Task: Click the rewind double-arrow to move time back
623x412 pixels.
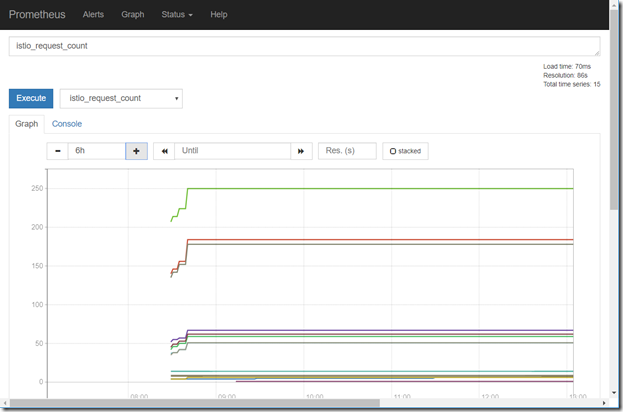Action: pyautogui.click(x=164, y=151)
